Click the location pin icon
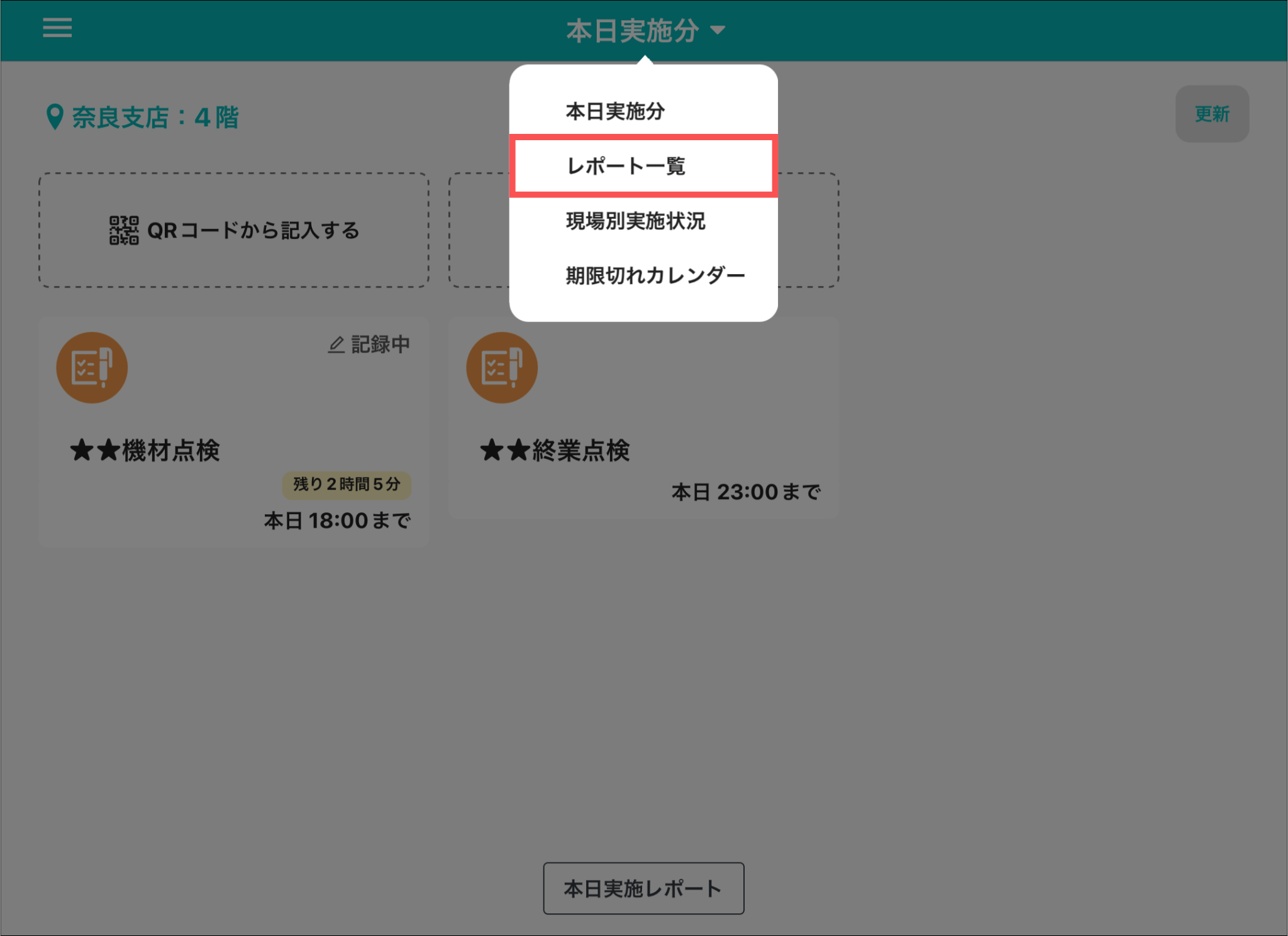 [55, 117]
